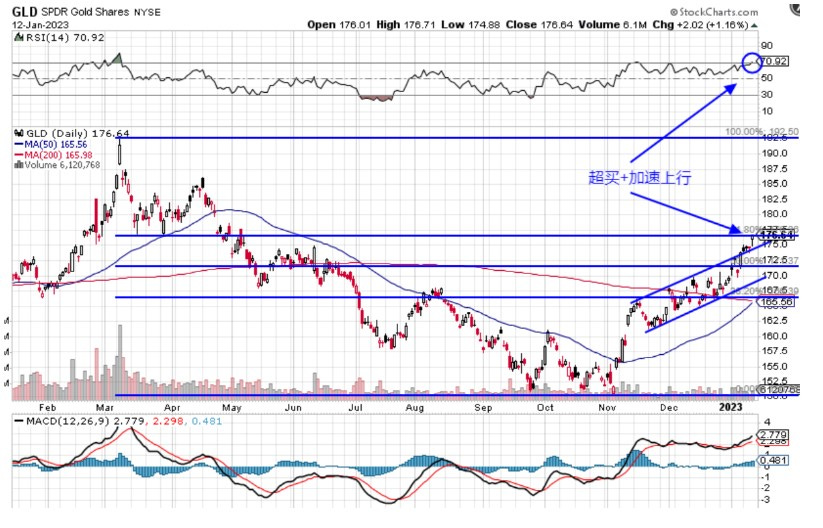Click the 157.5 price axis label
Image resolution: width=823 pixels, height=528 pixels.
pyautogui.click(x=774, y=351)
